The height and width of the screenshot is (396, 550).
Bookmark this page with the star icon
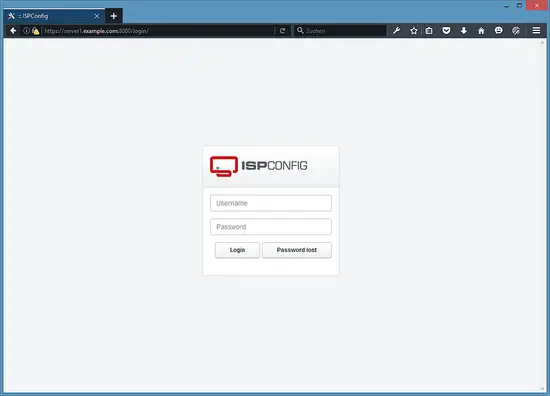tap(414, 31)
